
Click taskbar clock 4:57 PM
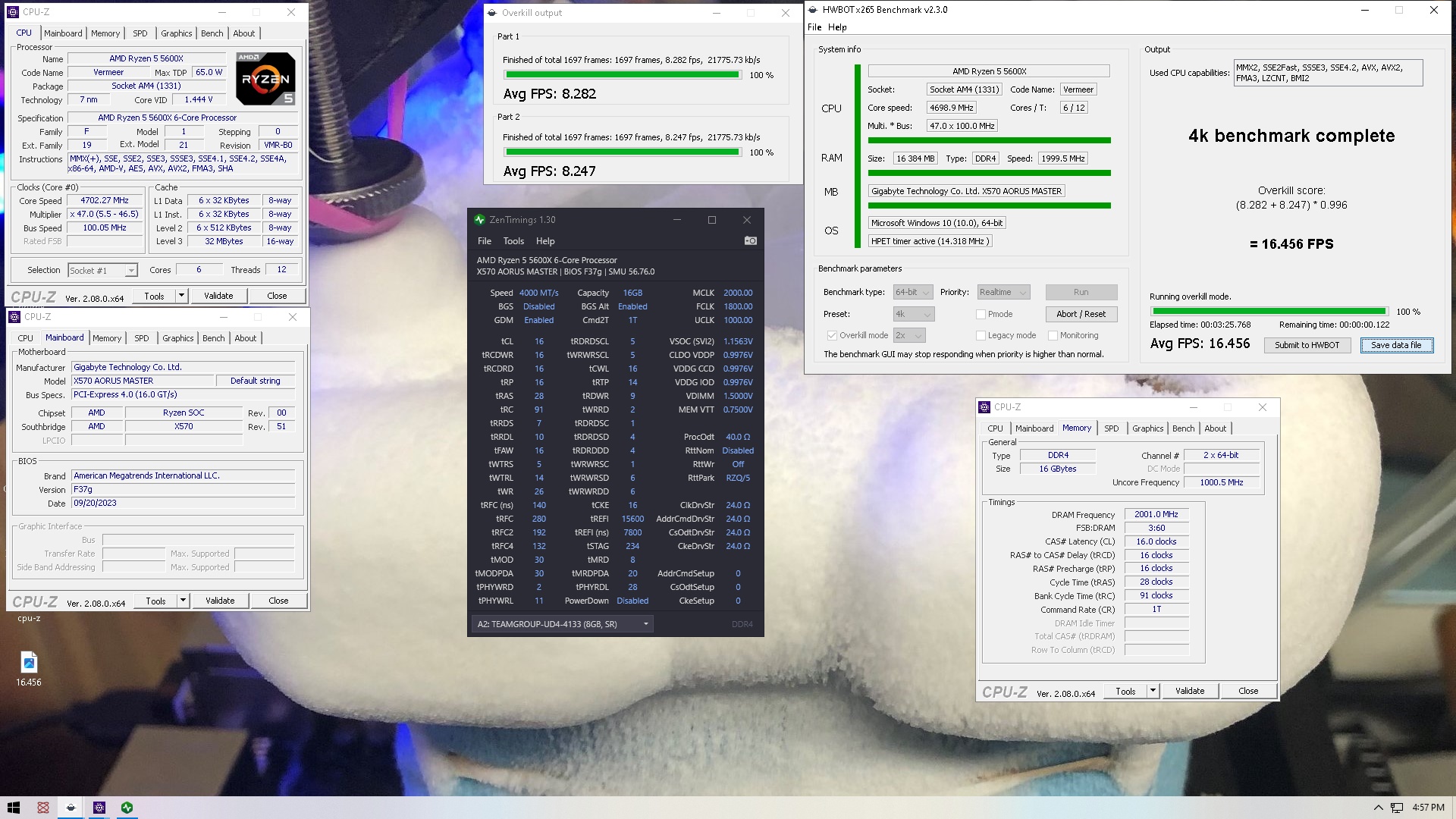pyautogui.click(x=1428, y=808)
